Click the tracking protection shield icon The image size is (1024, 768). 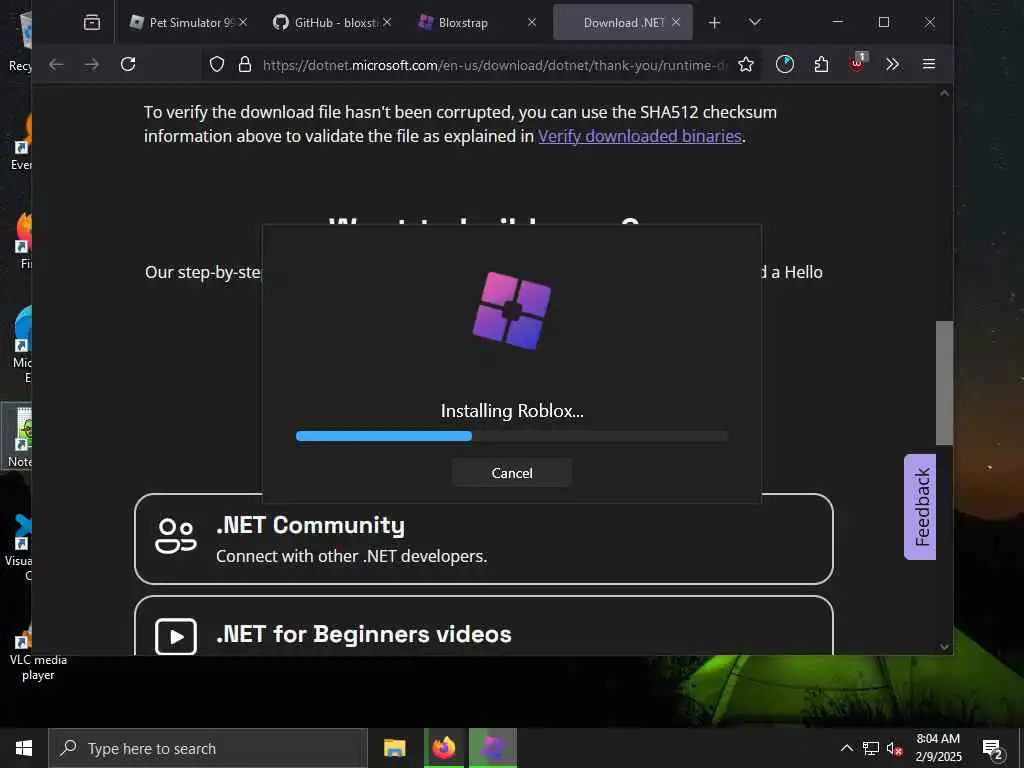217,64
